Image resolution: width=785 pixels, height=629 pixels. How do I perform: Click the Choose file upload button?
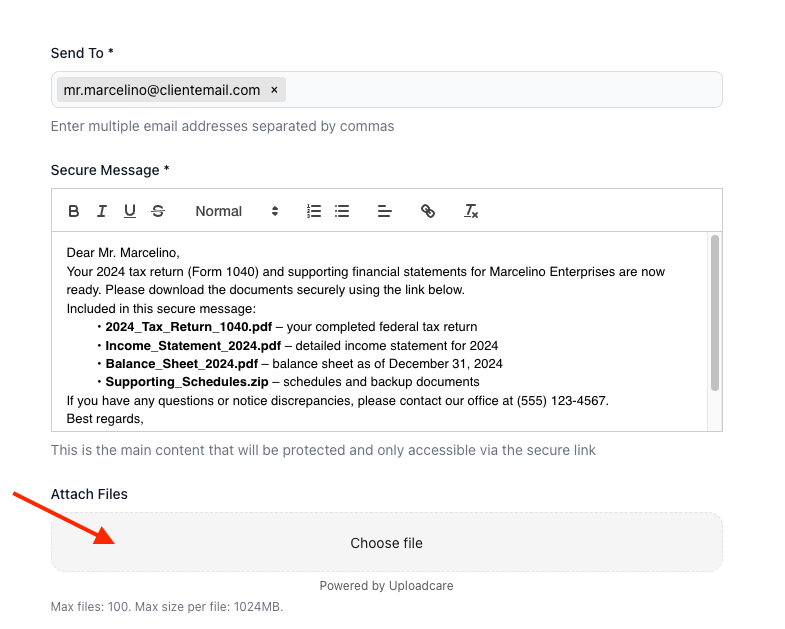(386, 543)
